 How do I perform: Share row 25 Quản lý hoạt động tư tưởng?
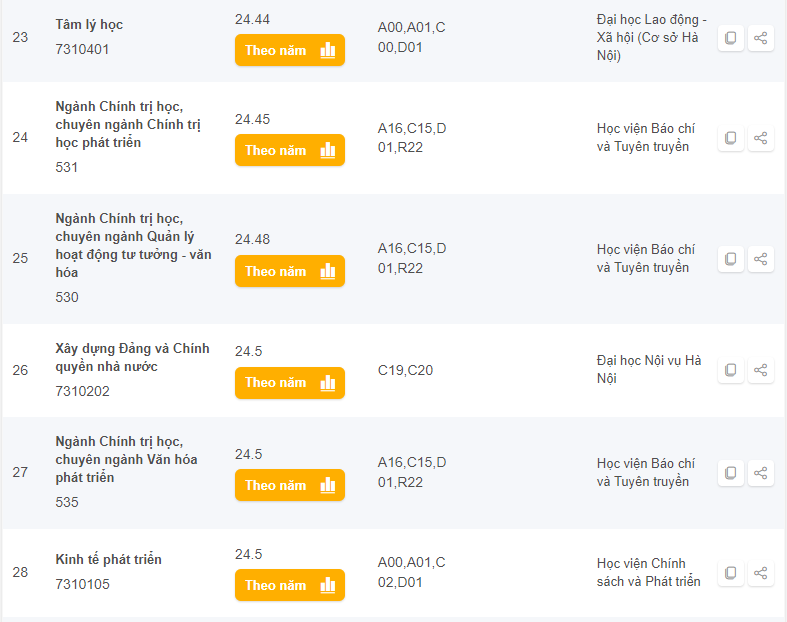click(x=761, y=259)
